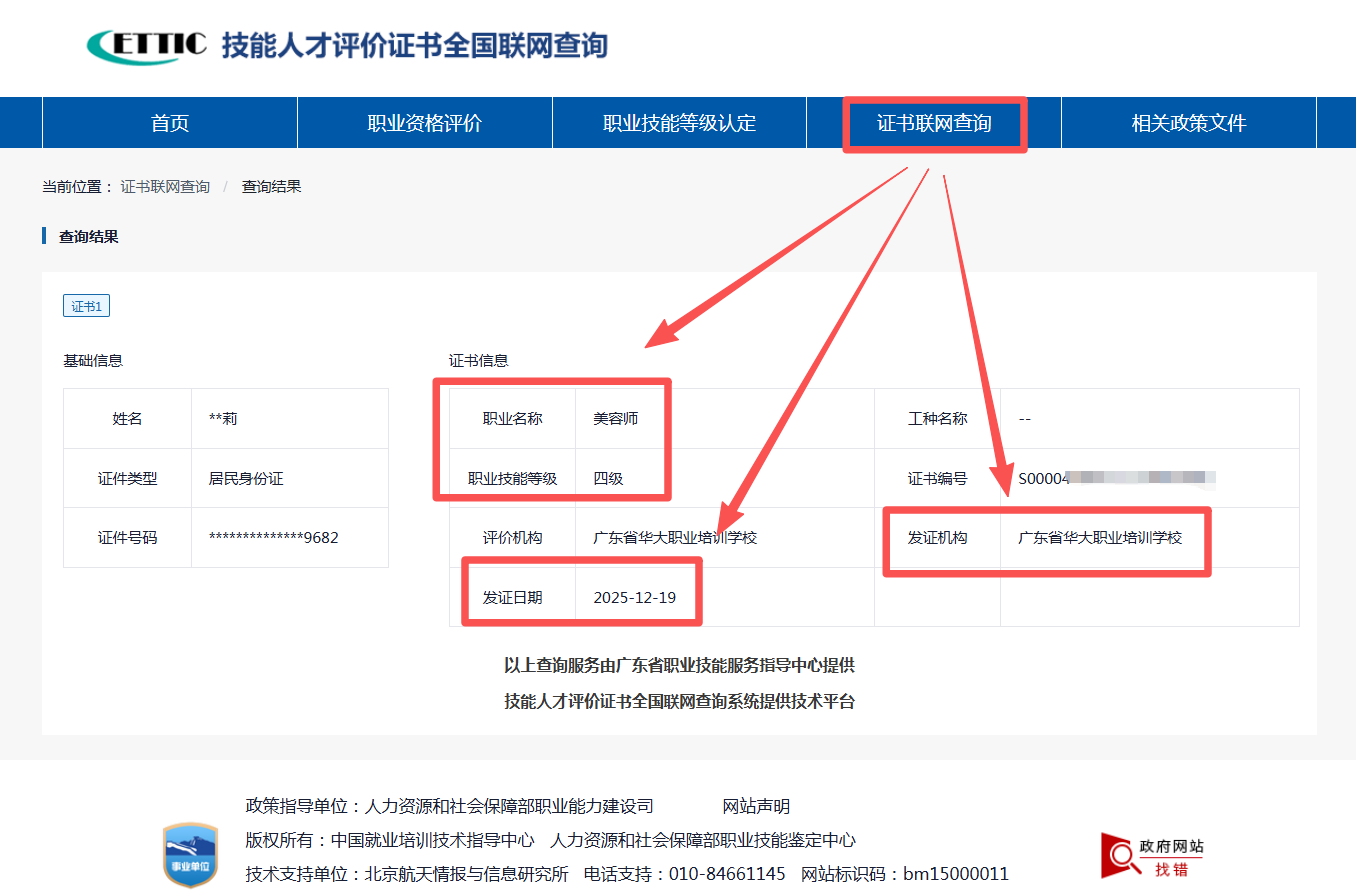
Task: Click the issue date value 2025-12-19
Action: pos(634,598)
